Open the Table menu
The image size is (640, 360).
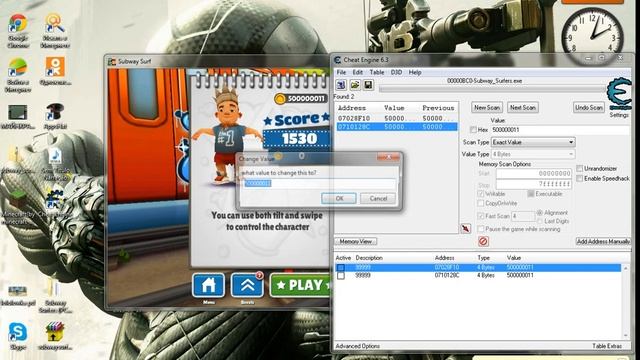(x=377, y=72)
